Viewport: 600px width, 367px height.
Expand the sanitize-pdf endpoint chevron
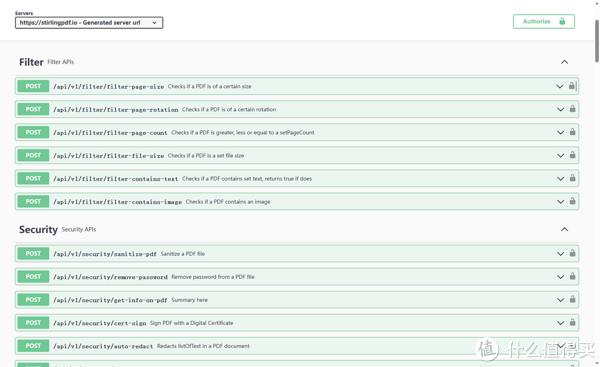561,254
